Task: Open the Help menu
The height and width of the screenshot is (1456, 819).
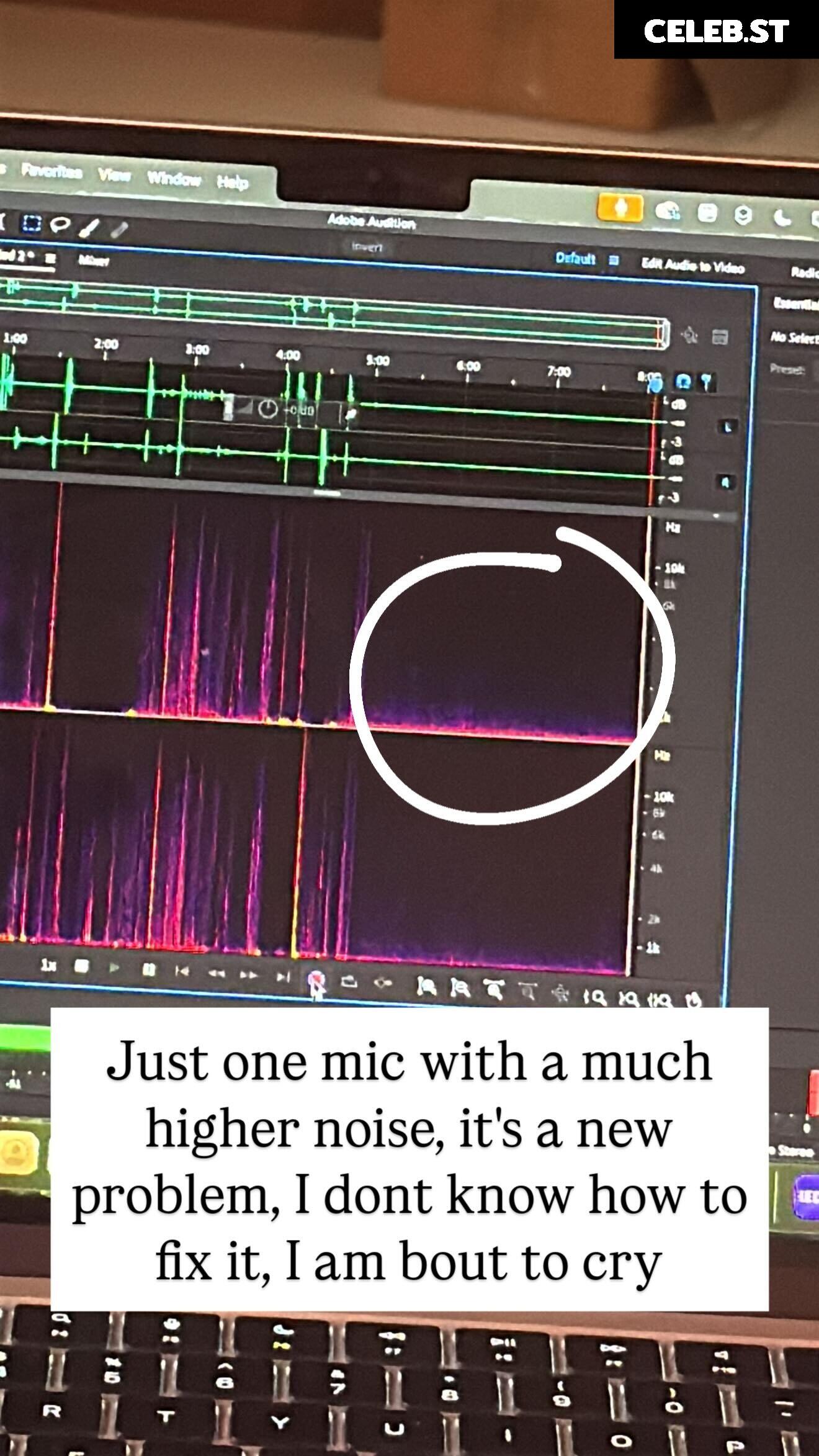Action: point(233,182)
